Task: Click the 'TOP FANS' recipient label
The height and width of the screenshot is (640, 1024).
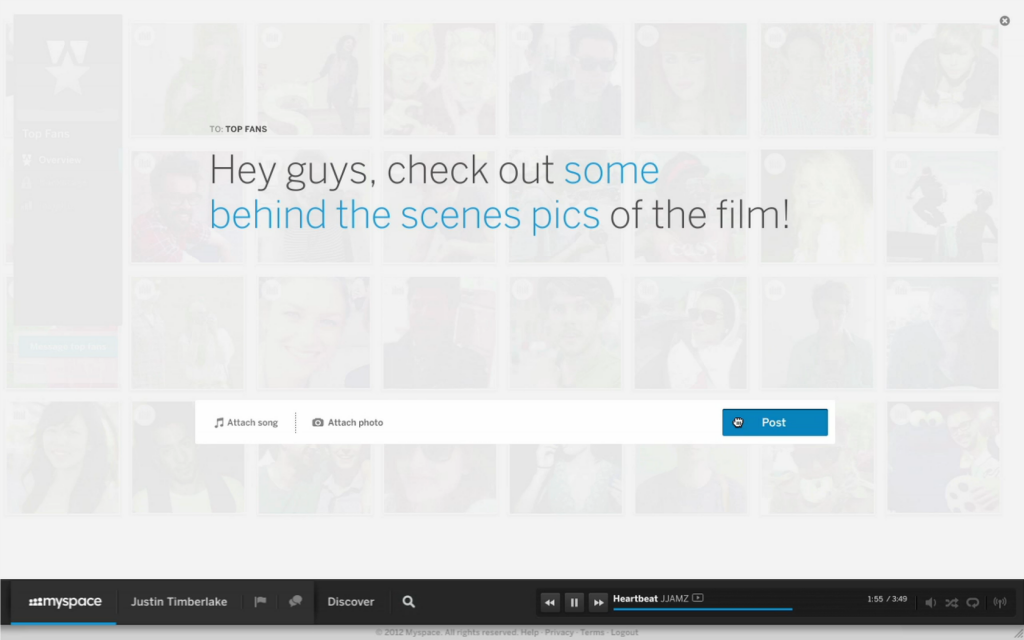Action: (246, 129)
